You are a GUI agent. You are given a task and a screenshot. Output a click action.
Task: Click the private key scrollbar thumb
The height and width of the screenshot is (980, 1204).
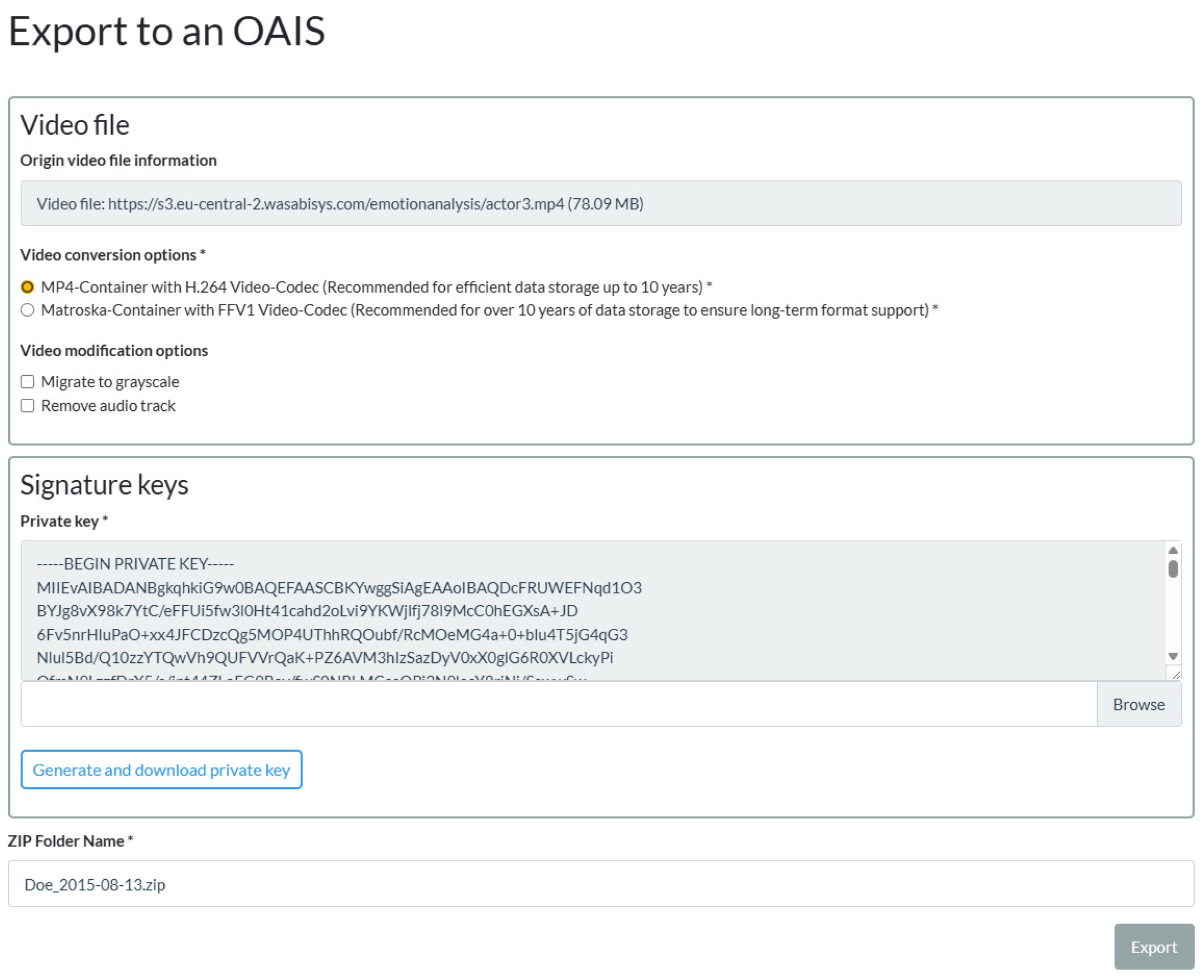(1172, 569)
